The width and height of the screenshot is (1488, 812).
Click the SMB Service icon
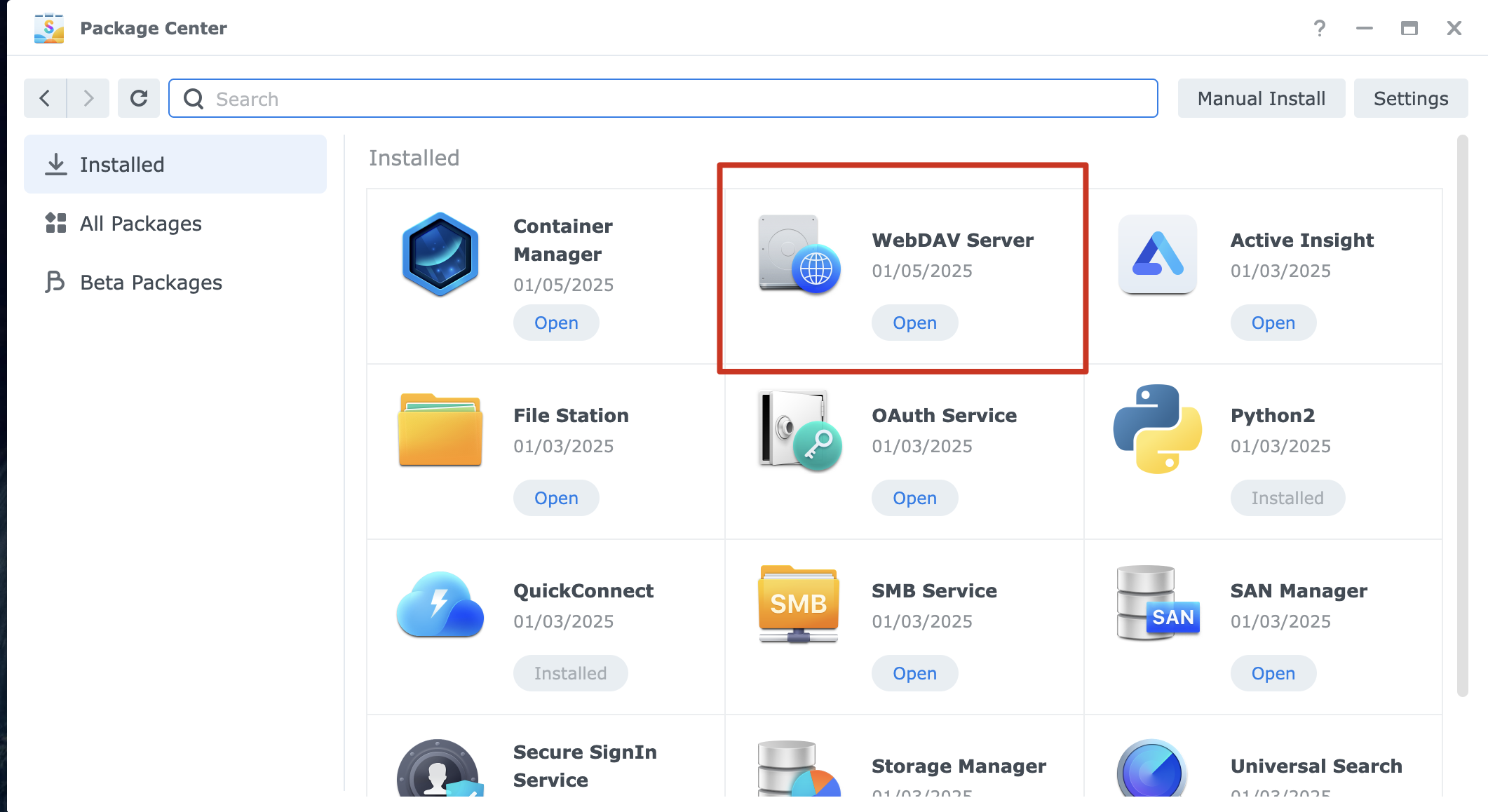pyautogui.click(x=799, y=604)
